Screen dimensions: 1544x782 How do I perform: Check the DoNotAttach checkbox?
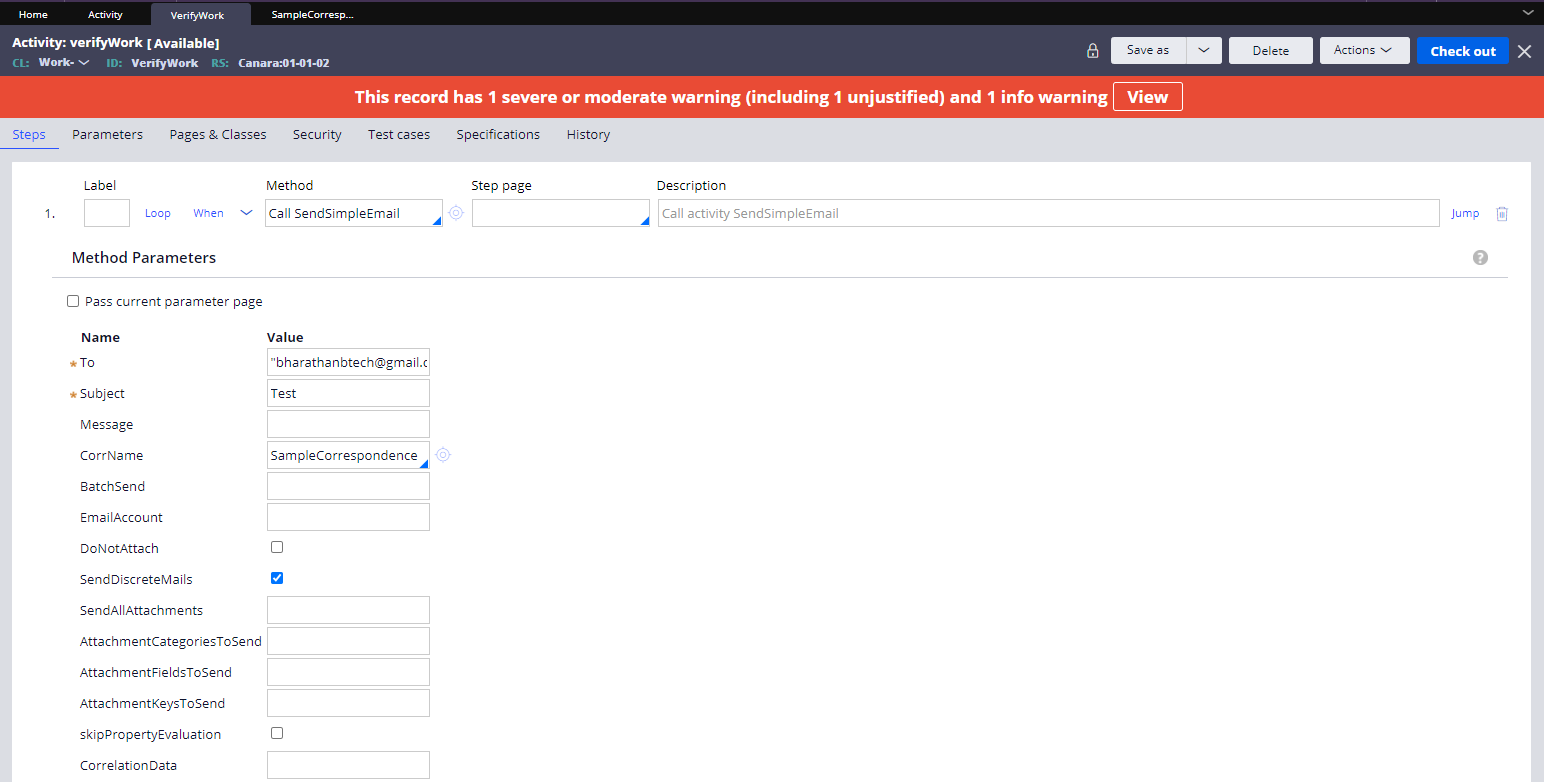pos(276,547)
